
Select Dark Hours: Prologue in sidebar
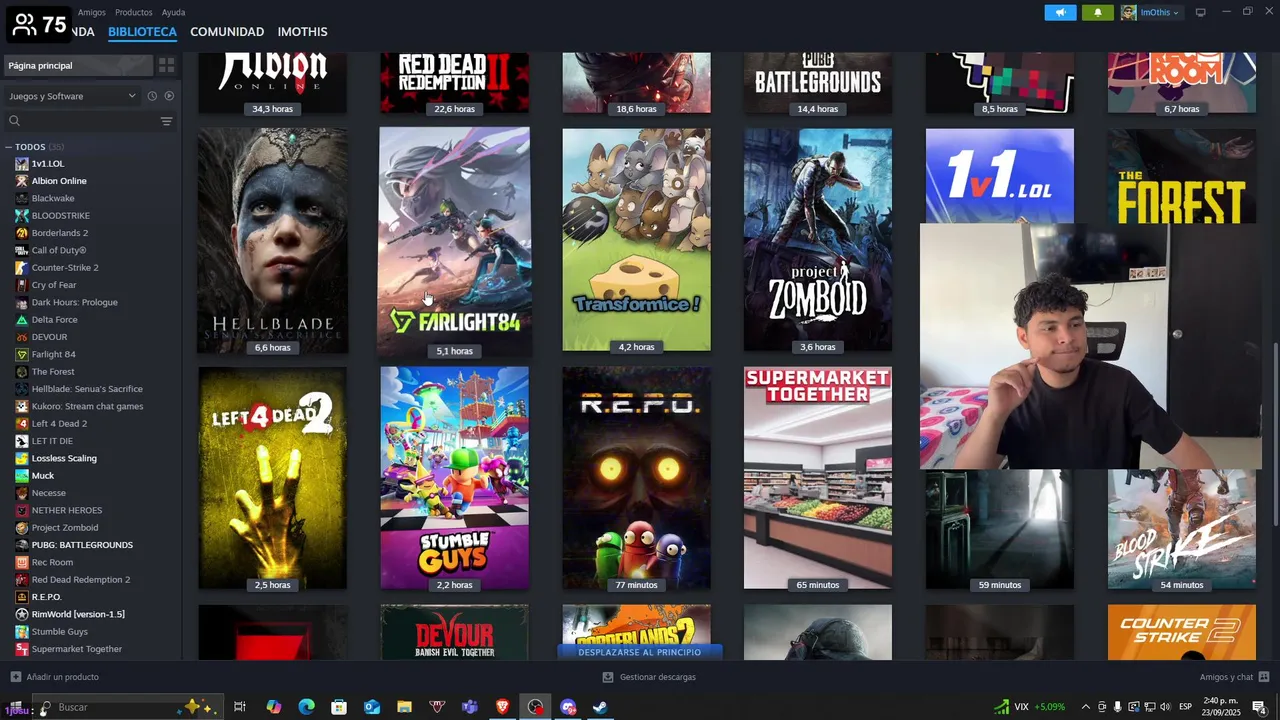74,302
